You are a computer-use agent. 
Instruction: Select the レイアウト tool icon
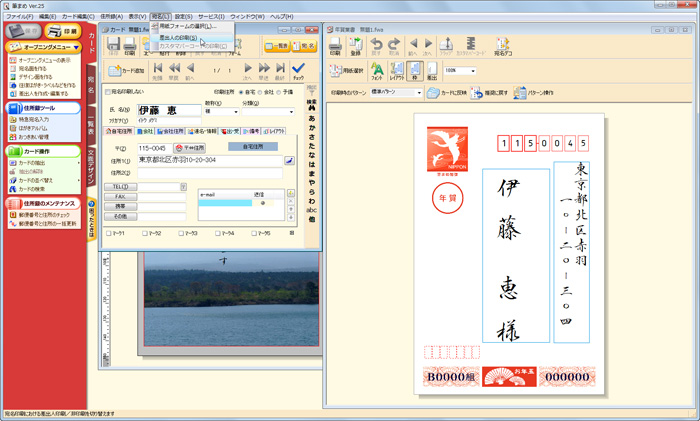tap(398, 72)
